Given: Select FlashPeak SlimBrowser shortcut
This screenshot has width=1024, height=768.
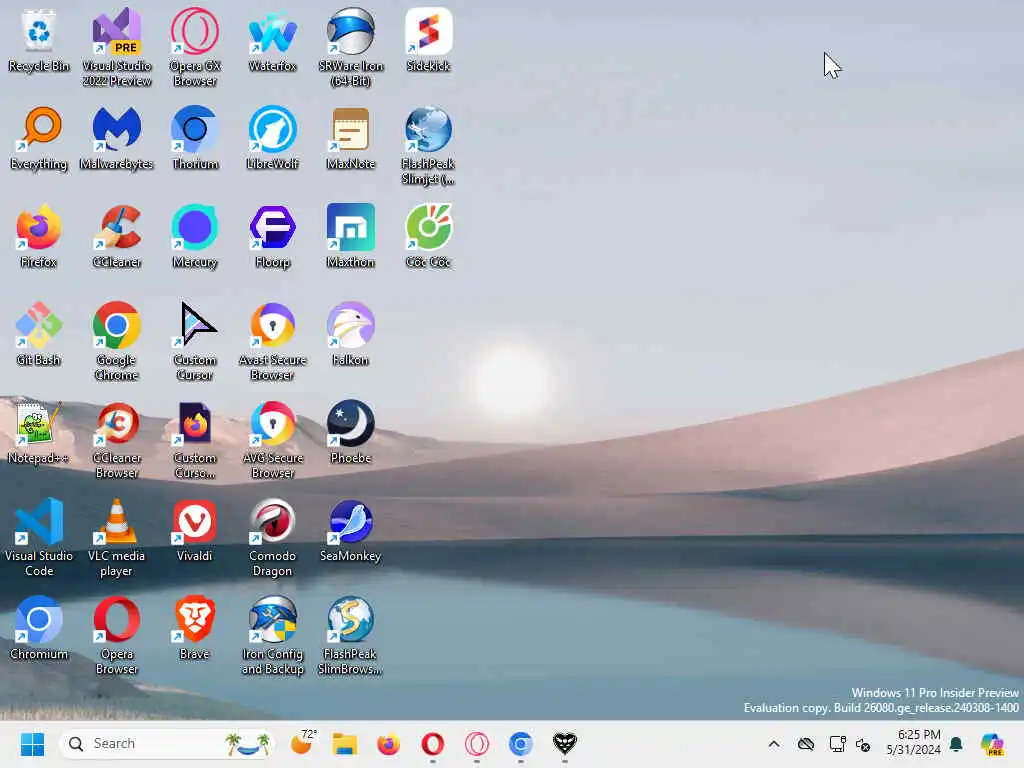Looking at the screenshot, I should pos(351,635).
